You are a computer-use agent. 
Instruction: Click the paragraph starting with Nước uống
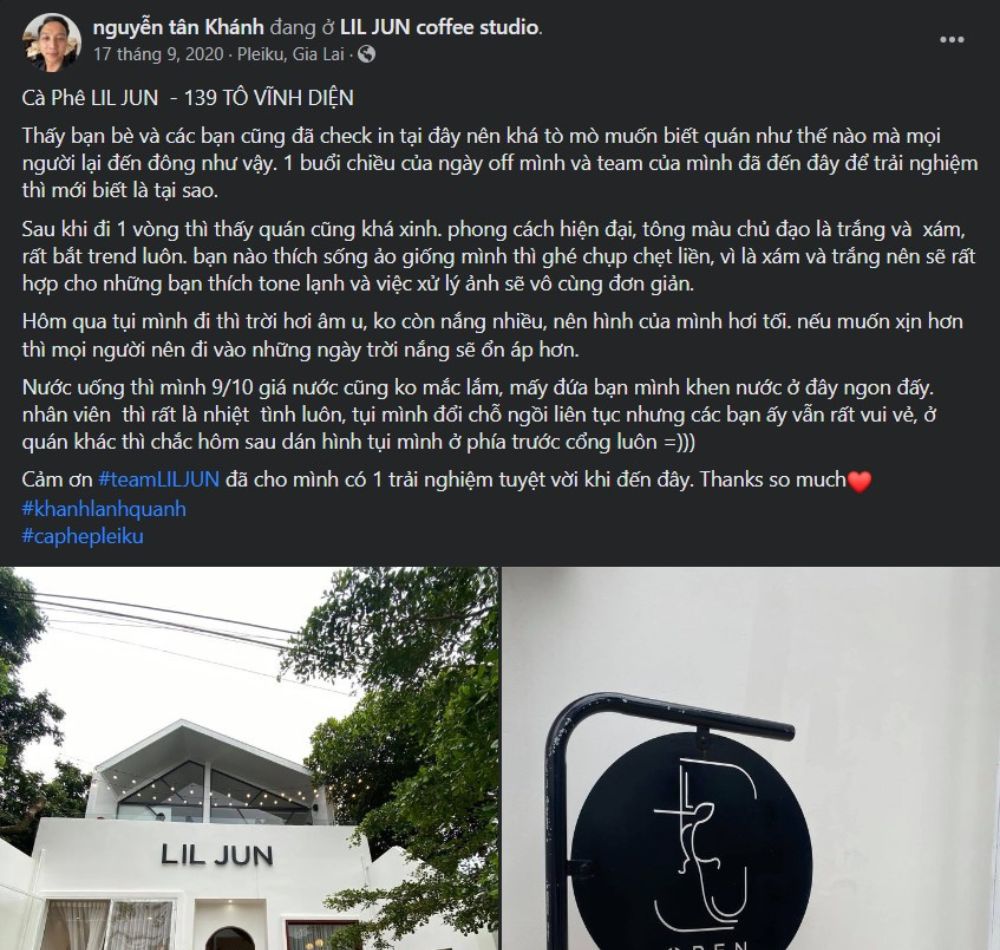[479, 414]
